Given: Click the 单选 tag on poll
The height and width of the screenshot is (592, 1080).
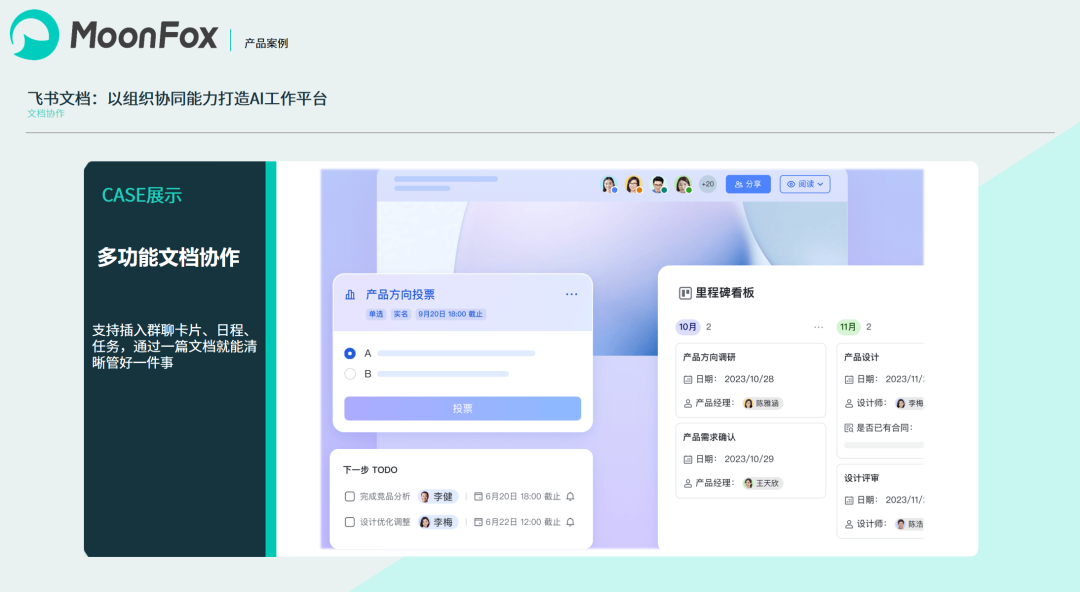Looking at the screenshot, I should 376,314.
